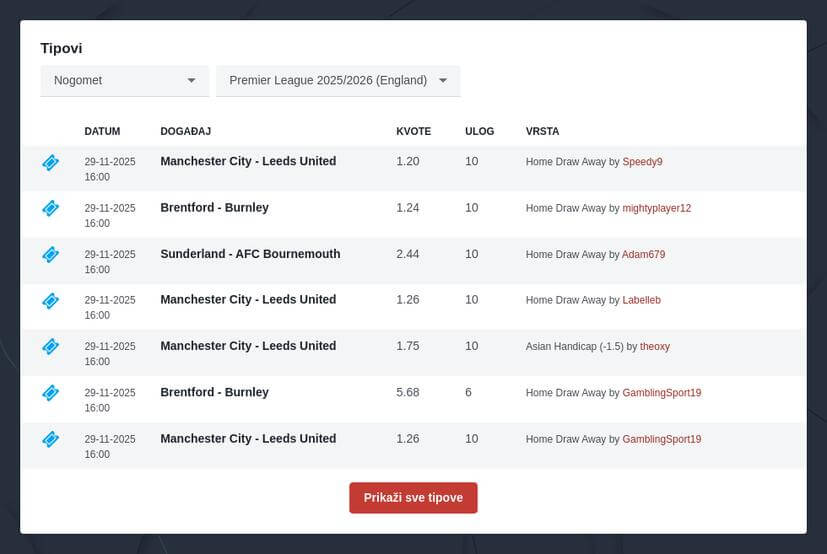Open the Sunderland - AFC Bournemouth event
This screenshot has width=827, height=554.
pyautogui.click(x=250, y=254)
